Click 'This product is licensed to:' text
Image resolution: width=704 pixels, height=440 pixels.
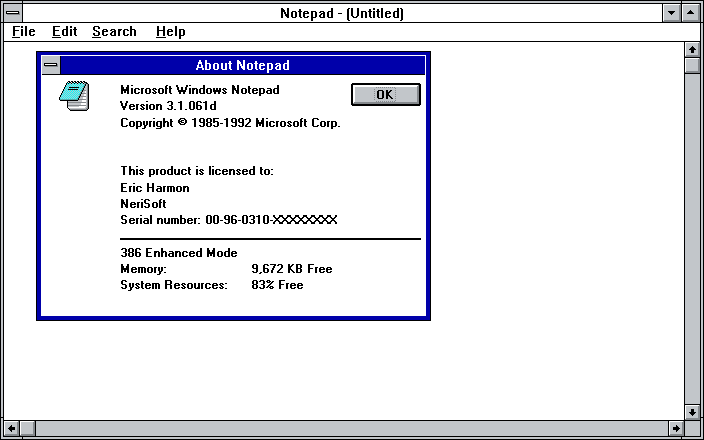(x=197, y=171)
